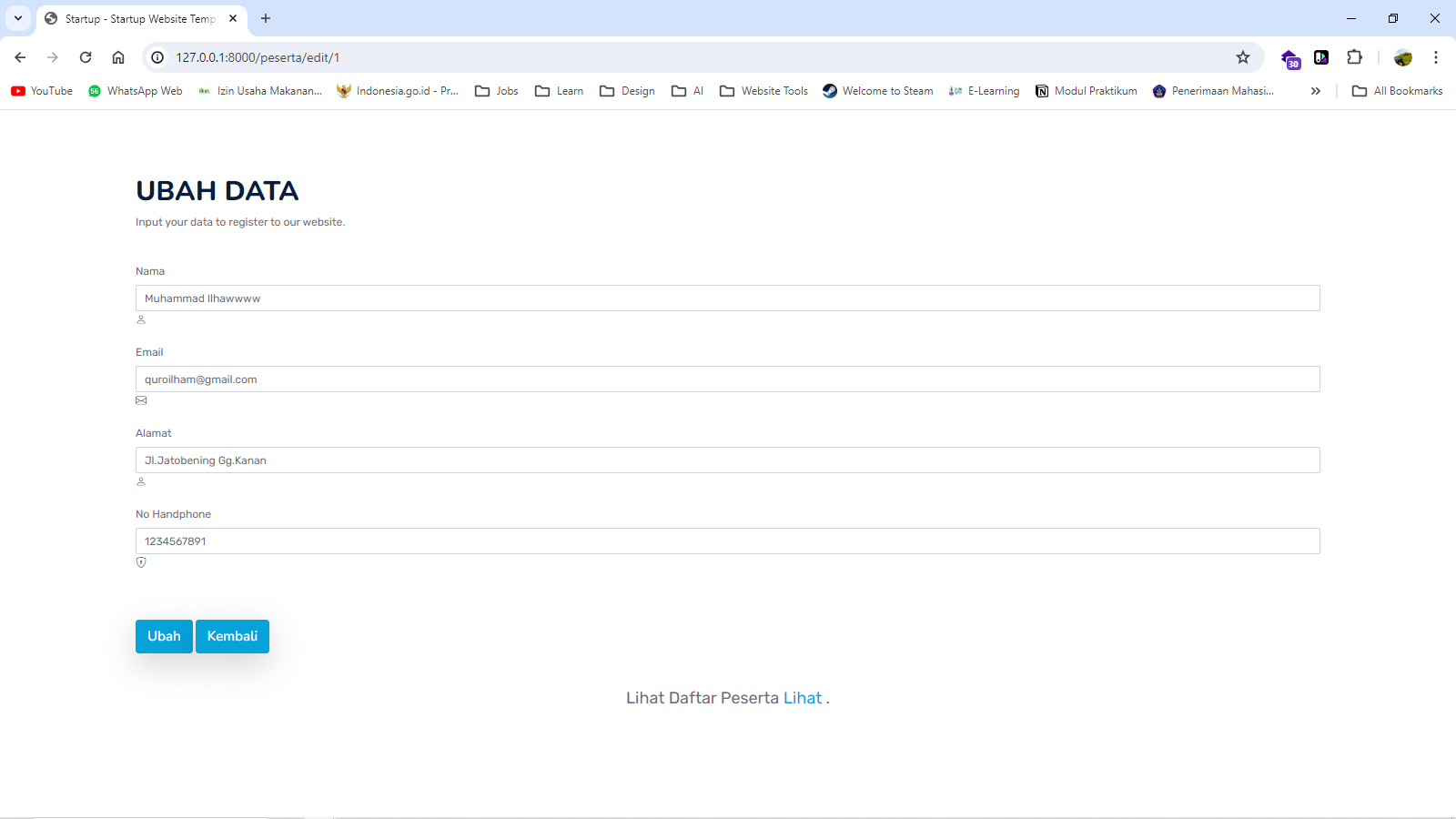Click the site information icon in address bar
The height and width of the screenshot is (819, 1456).
(157, 57)
